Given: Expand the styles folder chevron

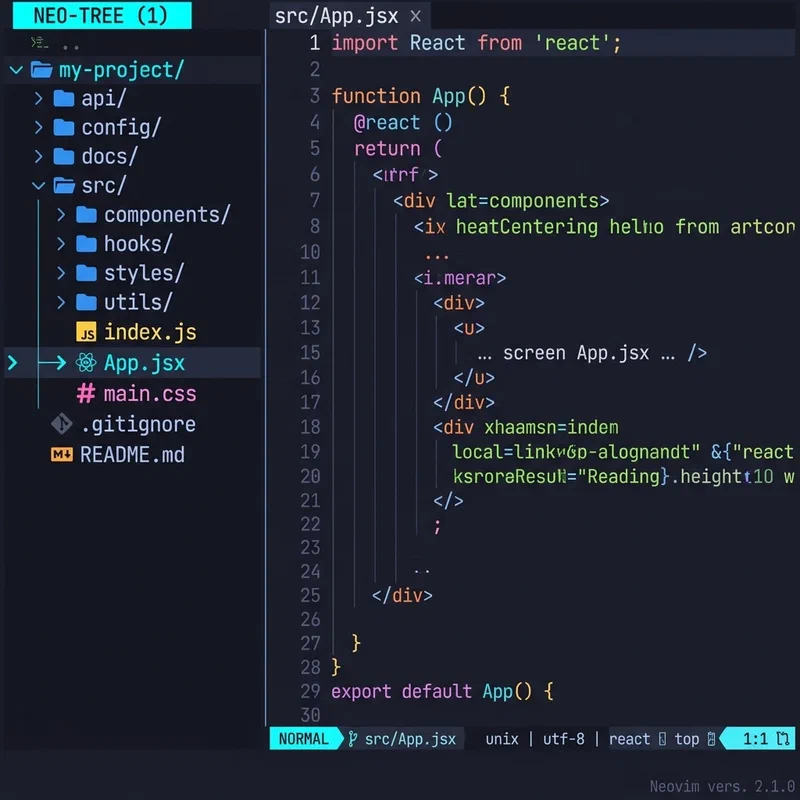Looking at the screenshot, I should [61, 273].
